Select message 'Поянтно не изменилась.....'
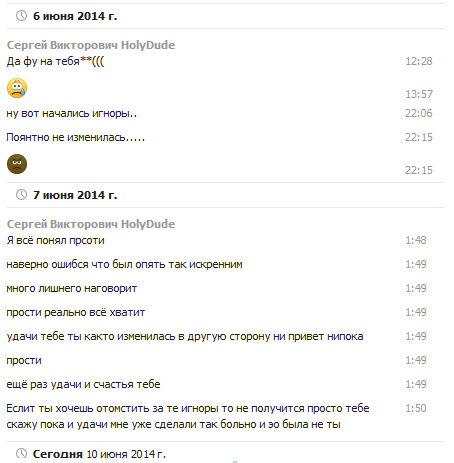 click(x=76, y=137)
